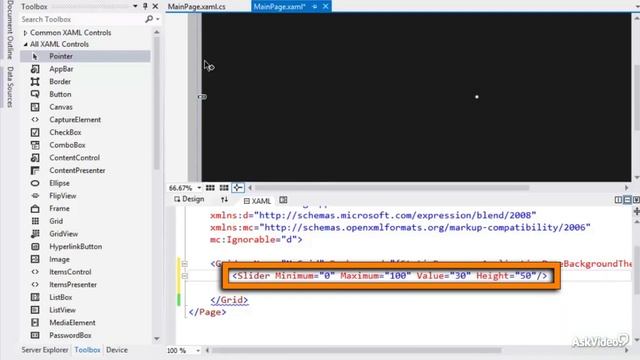The height and width of the screenshot is (360, 640).
Task: Pin the Toolbox panel
Action: tap(145, 6)
